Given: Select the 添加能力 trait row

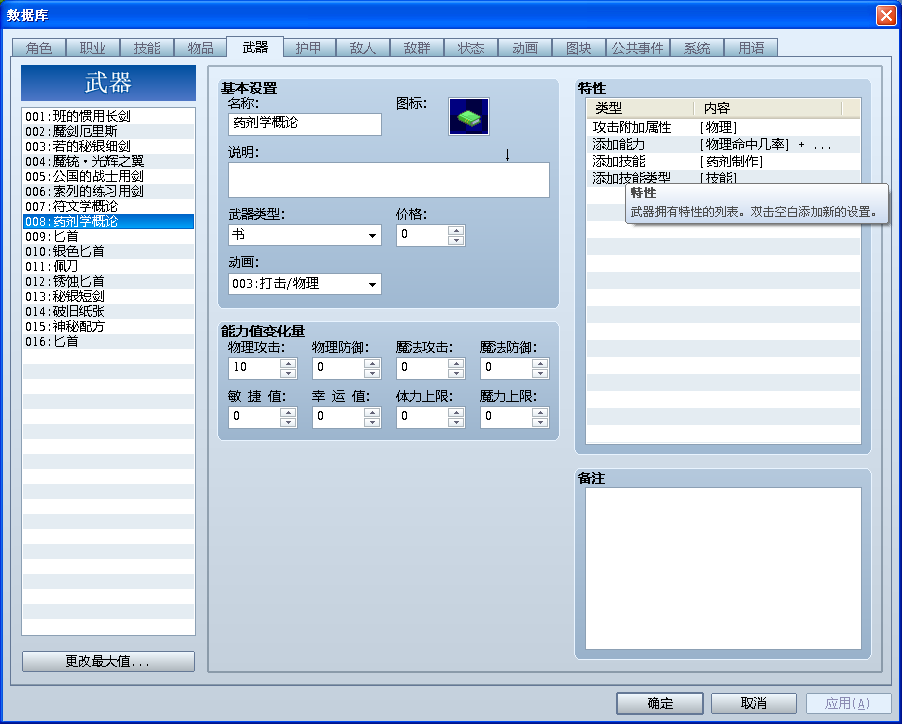Looking at the screenshot, I should (x=723, y=144).
